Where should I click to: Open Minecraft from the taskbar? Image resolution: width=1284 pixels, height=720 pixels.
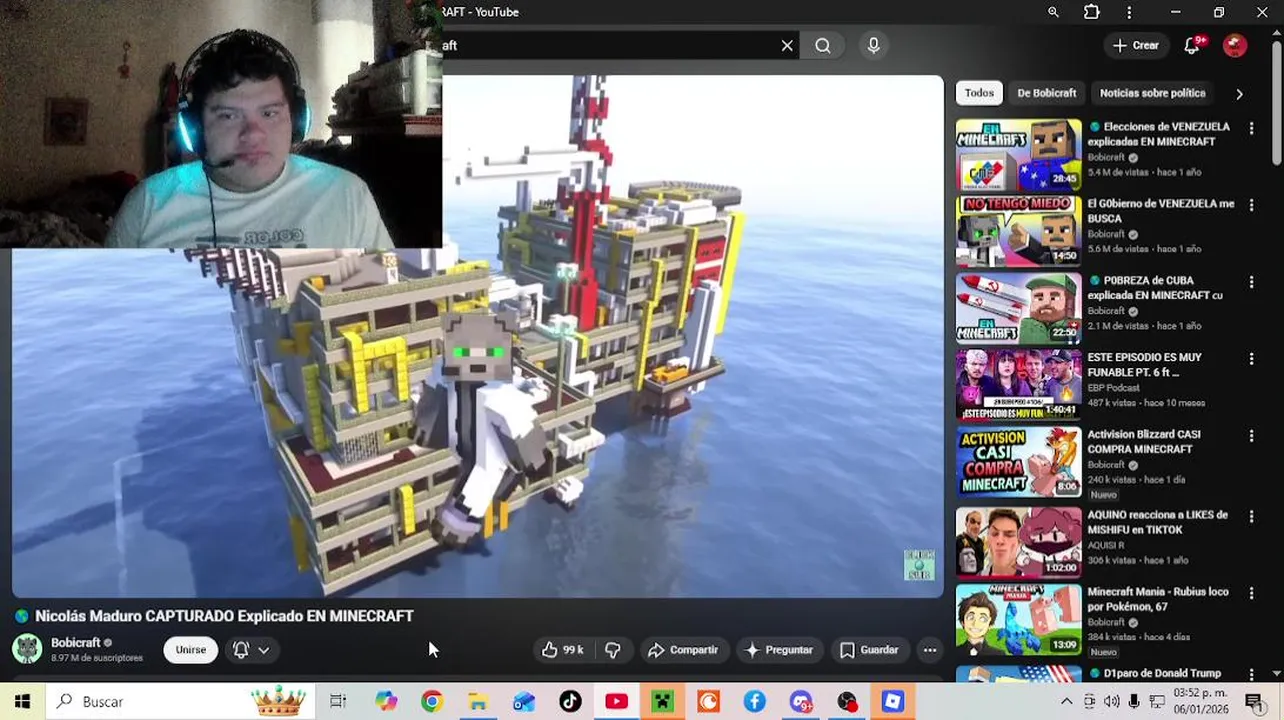[x=662, y=702]
